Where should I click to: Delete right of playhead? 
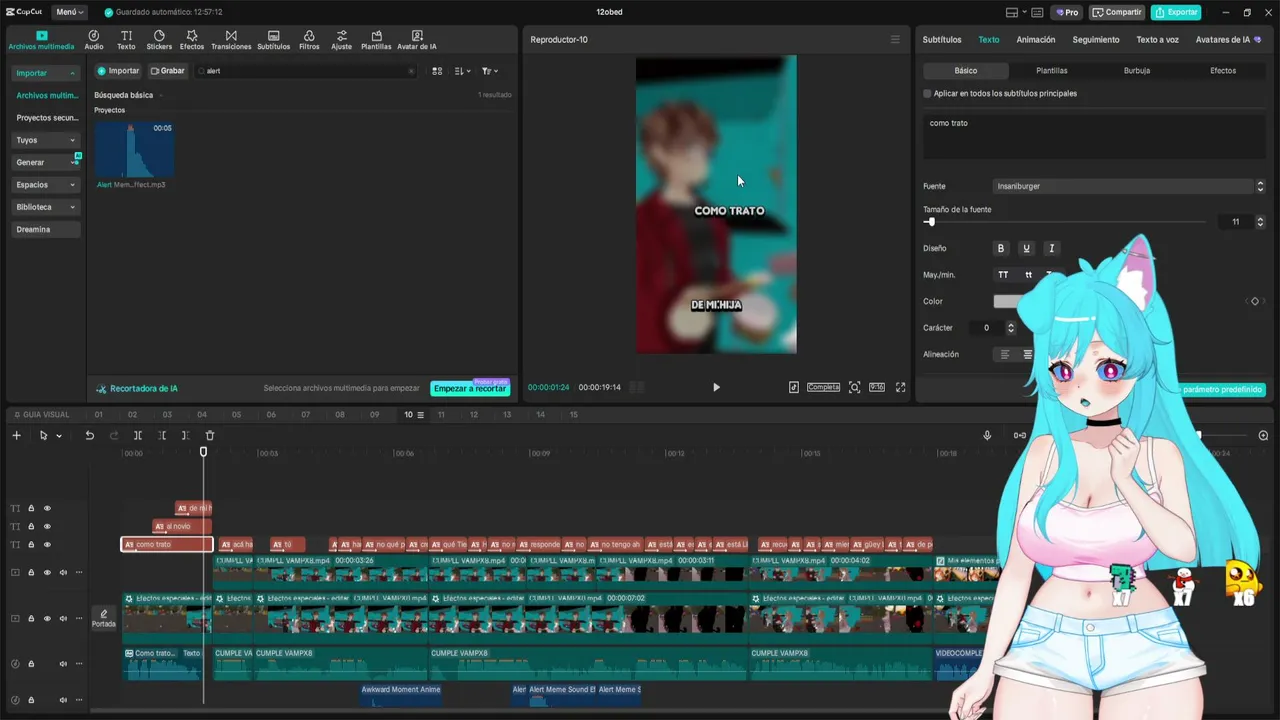[185, 435]
